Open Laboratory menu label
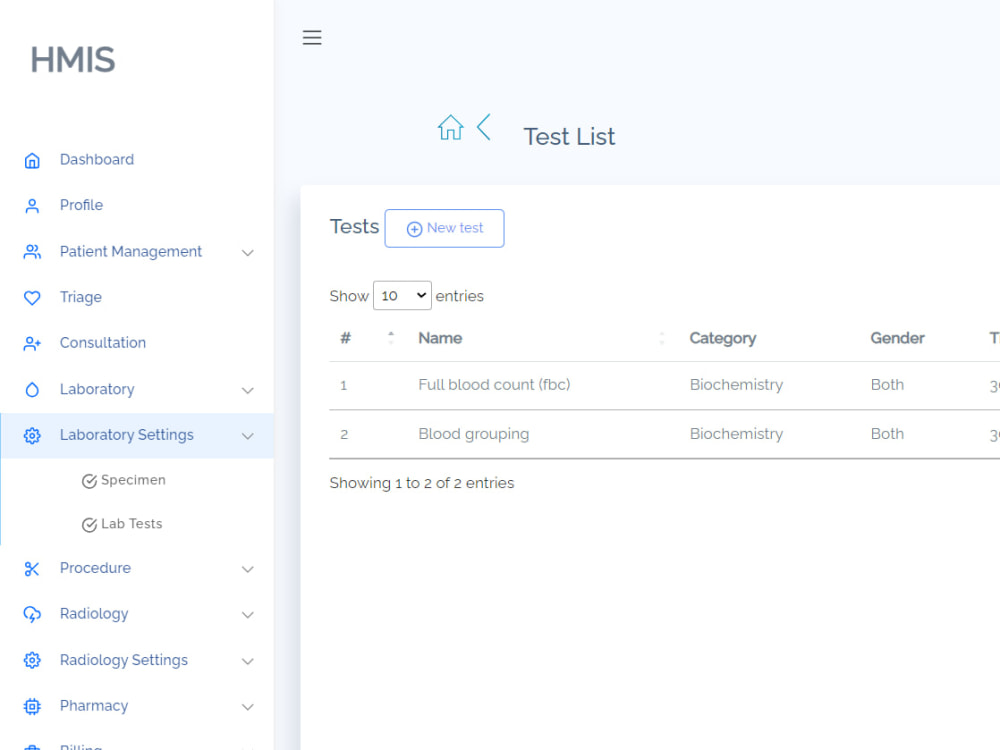Image resolution: width=1000 pixels, height=750 pixels. click(97, 389)
